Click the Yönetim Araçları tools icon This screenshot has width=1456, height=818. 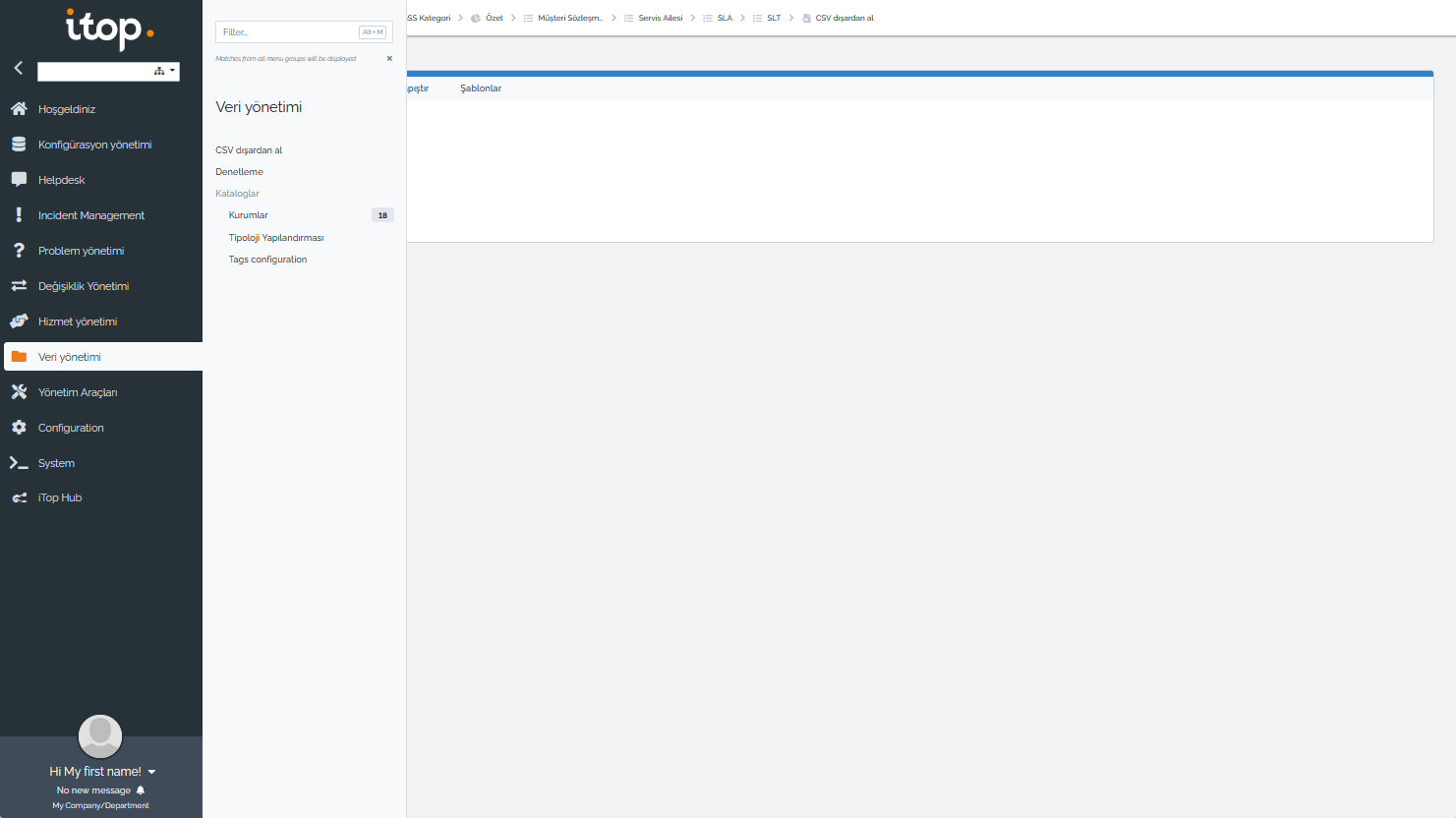(x=19, y=392)
